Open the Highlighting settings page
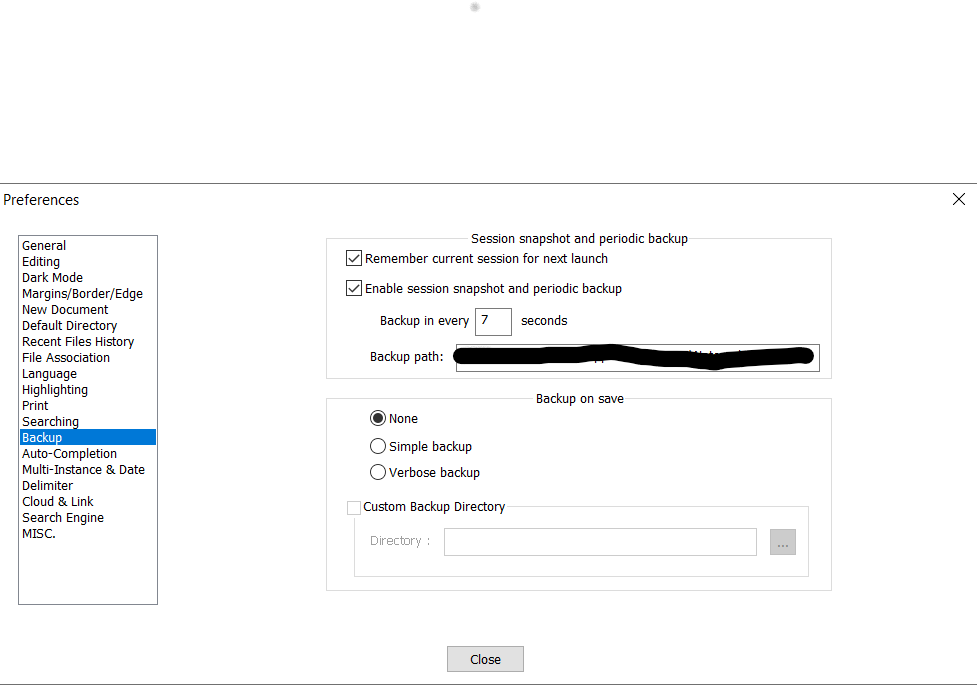 pos(54,389)
